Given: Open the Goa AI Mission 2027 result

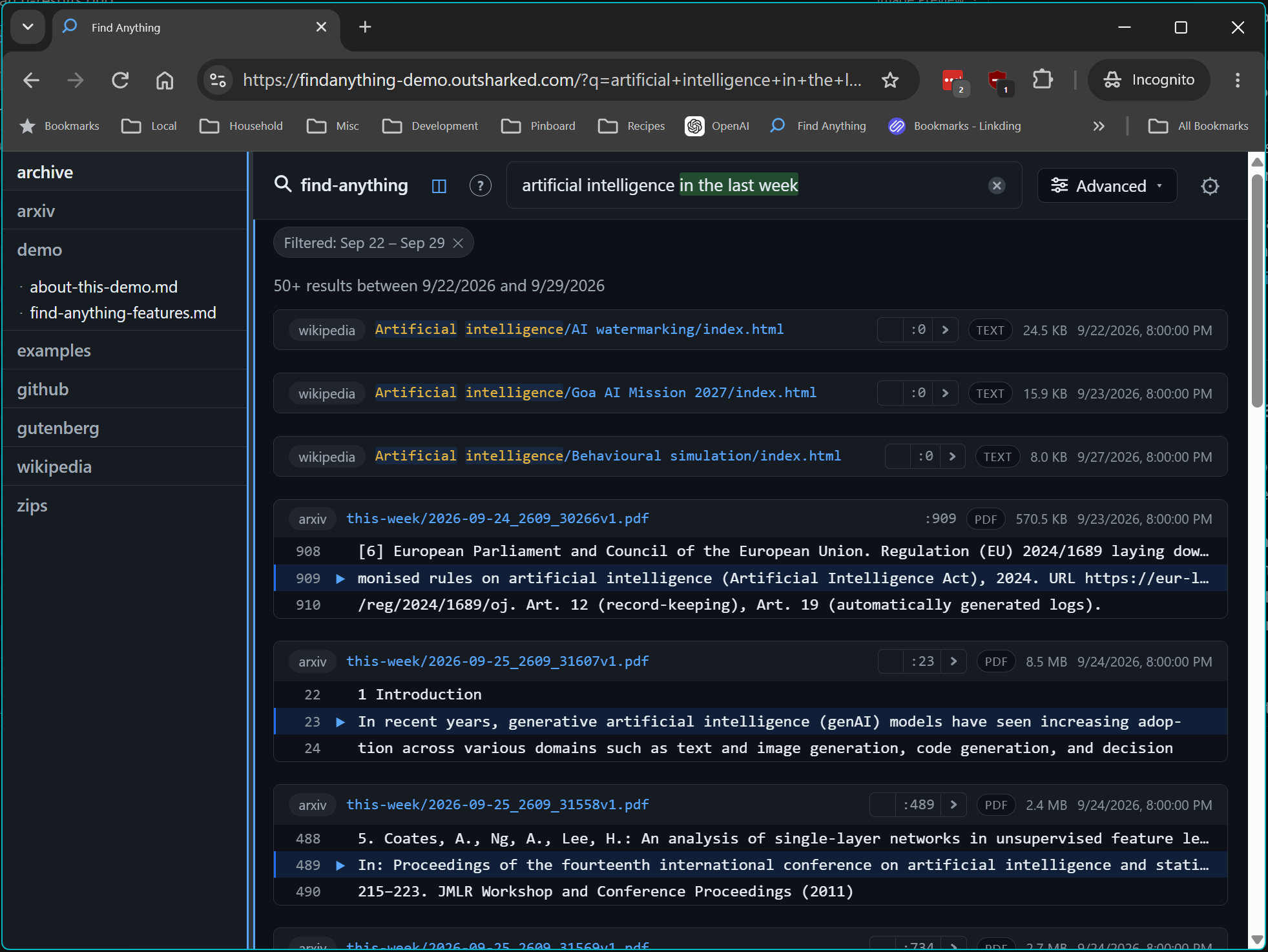Looking at the screenshot, I should click(x=596, y=393).
